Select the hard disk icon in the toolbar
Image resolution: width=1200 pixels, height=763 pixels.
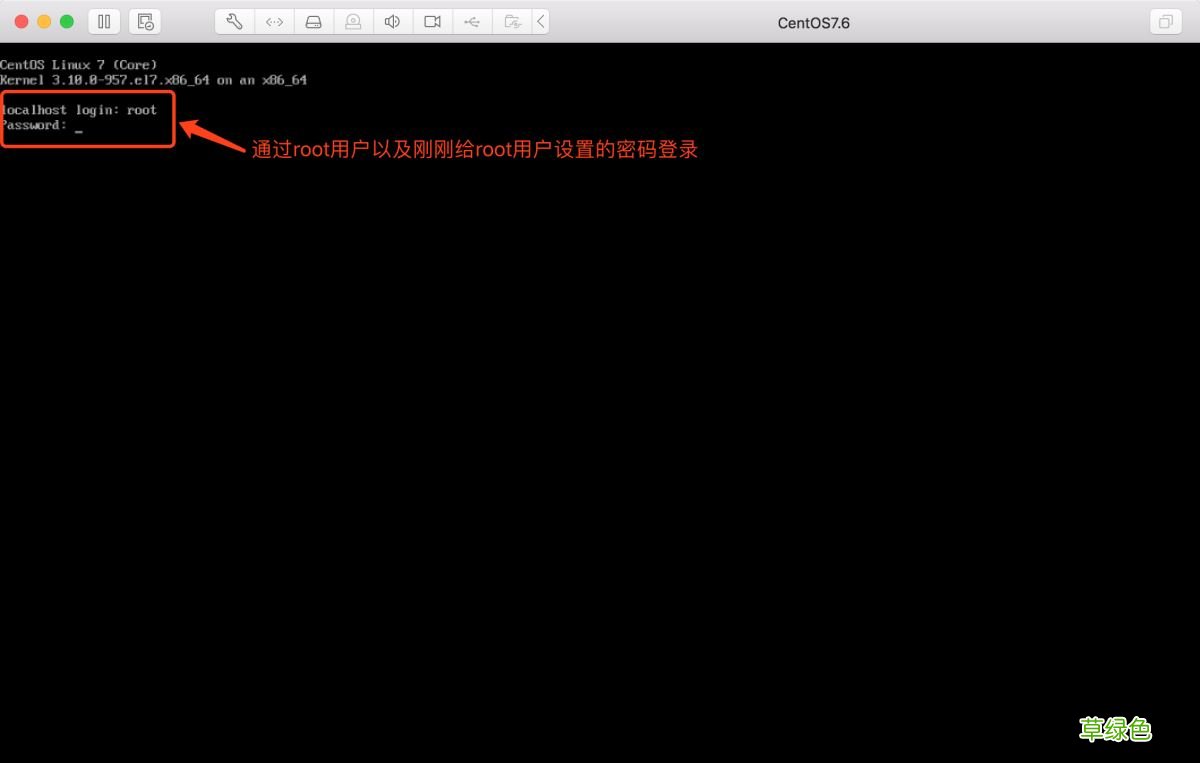[314, 21]
